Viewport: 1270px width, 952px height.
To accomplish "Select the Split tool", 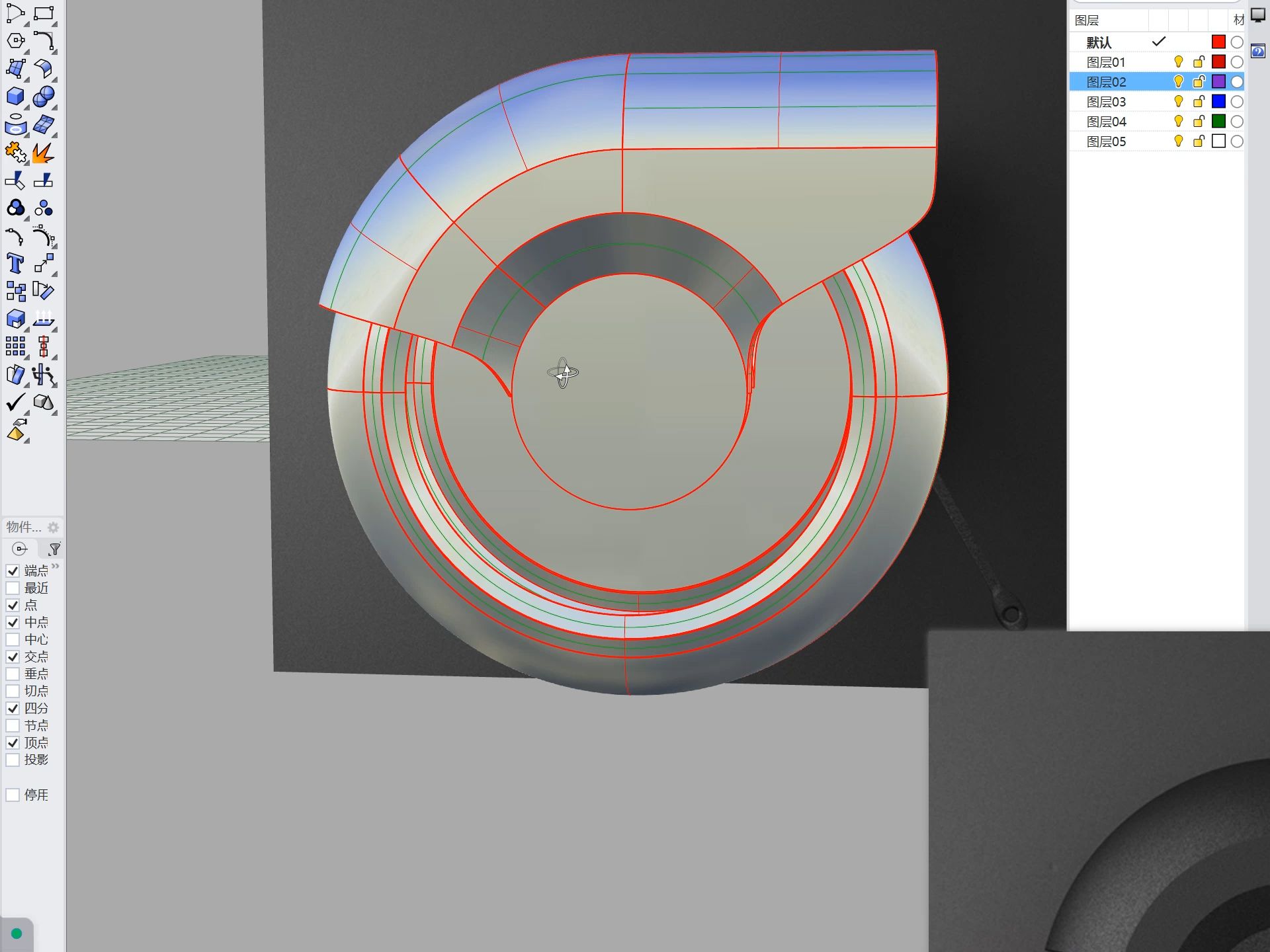I will [44, 180].
